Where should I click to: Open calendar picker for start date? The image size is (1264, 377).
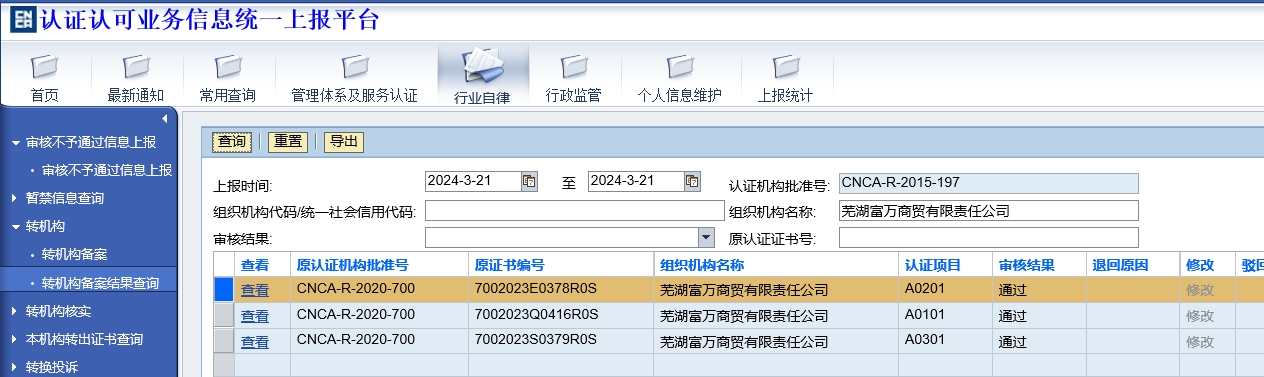pos(529,181)
